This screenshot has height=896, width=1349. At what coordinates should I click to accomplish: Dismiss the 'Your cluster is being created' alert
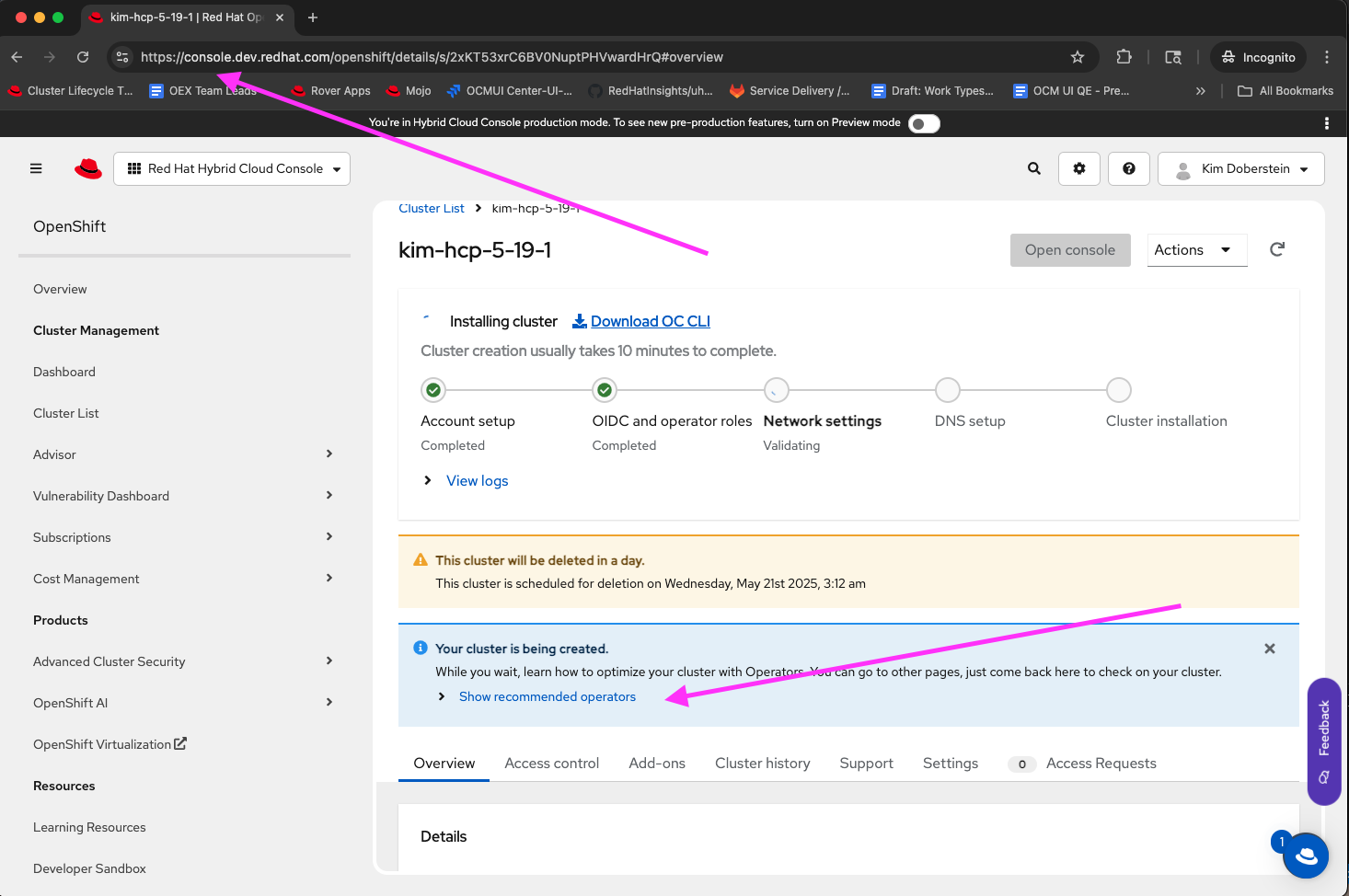click(1270, 649)
